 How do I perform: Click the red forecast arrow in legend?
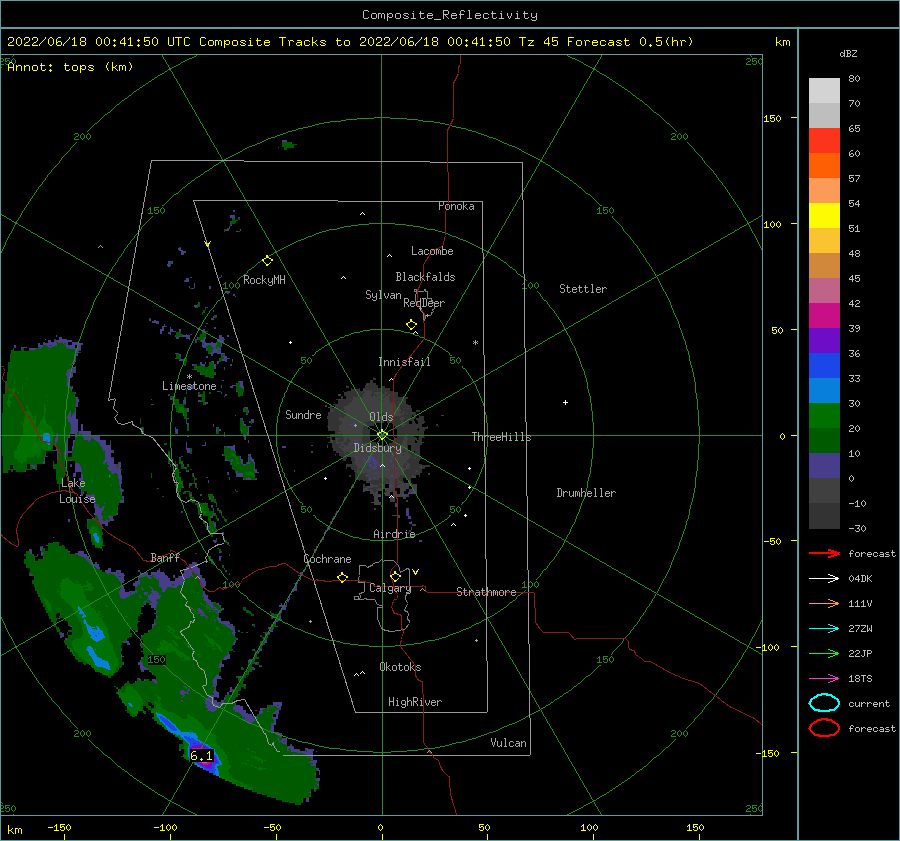click(x=824, y=553)
